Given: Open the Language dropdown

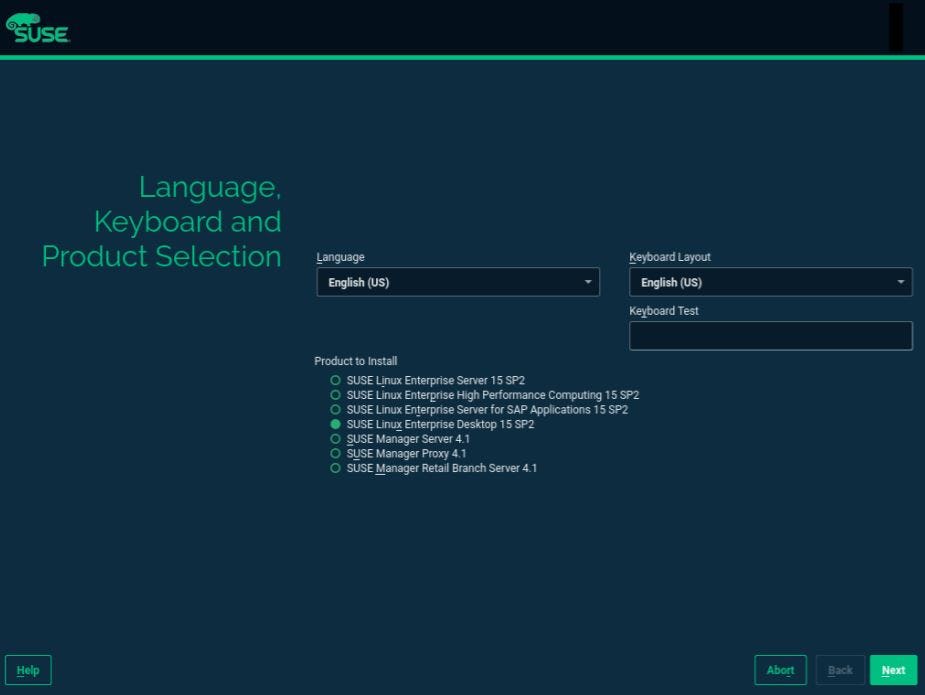Looking at the screenshot, I should pyautogui.click(x=457, y=282).
